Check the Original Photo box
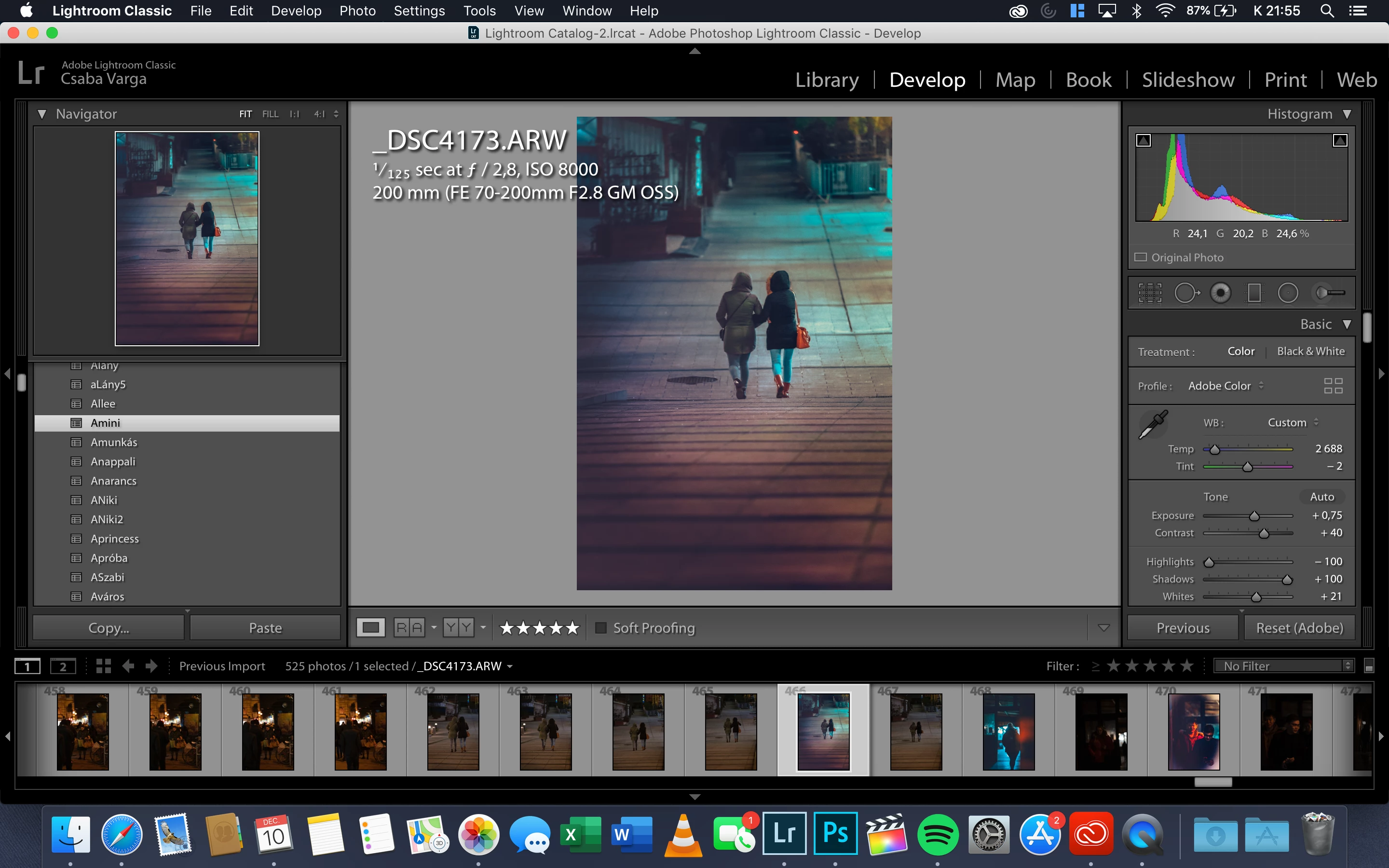This screenshot has width=1389, height=868. tap(1141, 257)
